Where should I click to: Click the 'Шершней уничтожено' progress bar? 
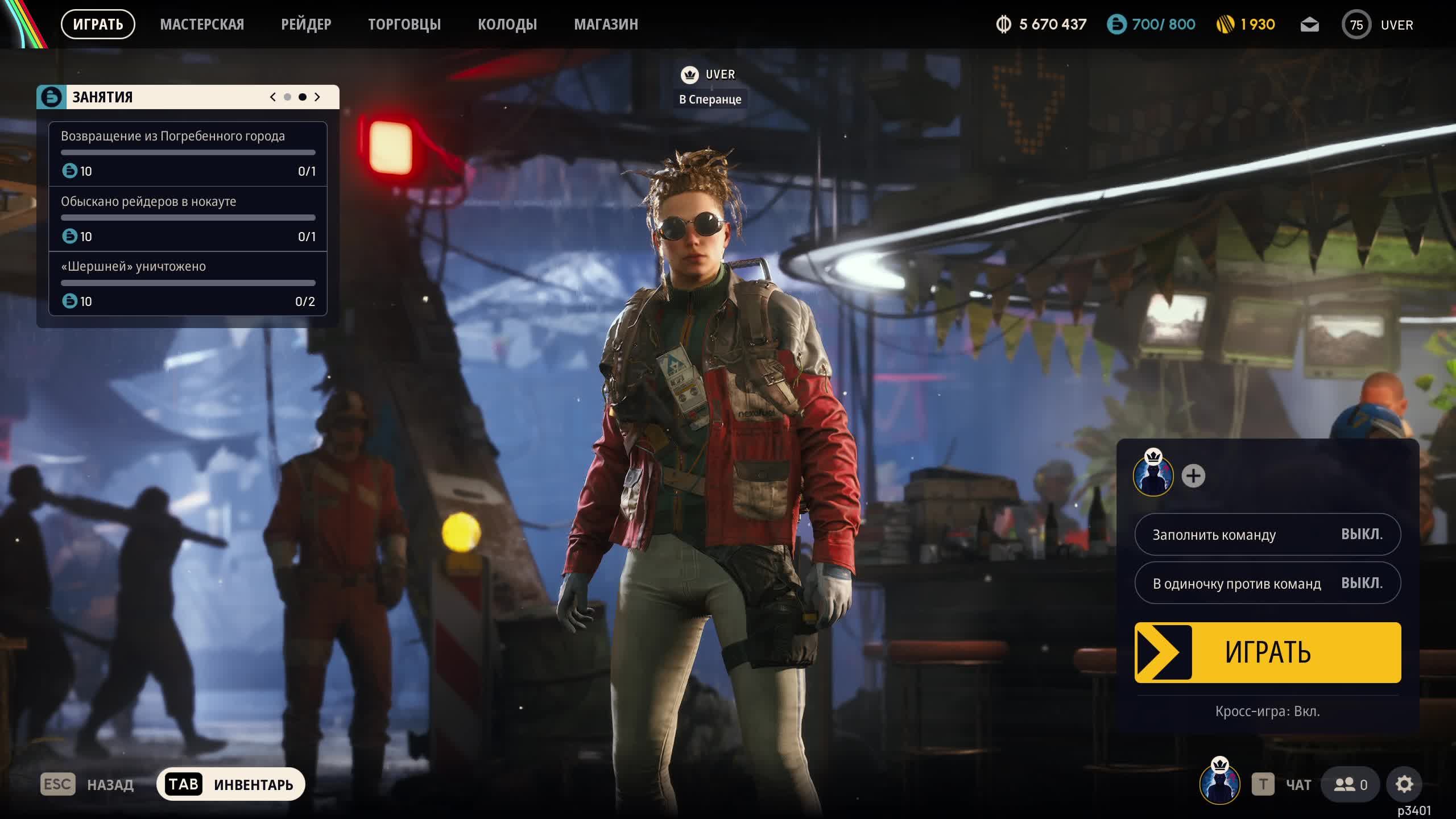click(x=188, y=283)
